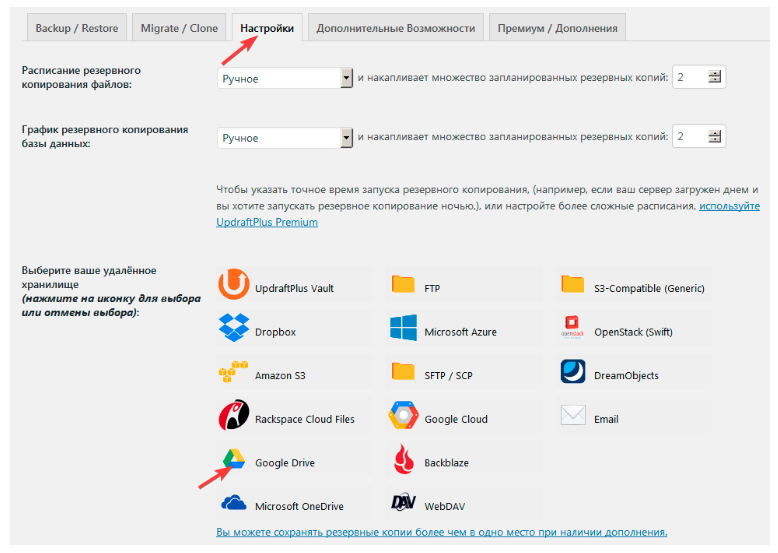The height and width of the screenshot is (553, 778).
Task: Click the Dropbox label text
Action: (275, 332)
